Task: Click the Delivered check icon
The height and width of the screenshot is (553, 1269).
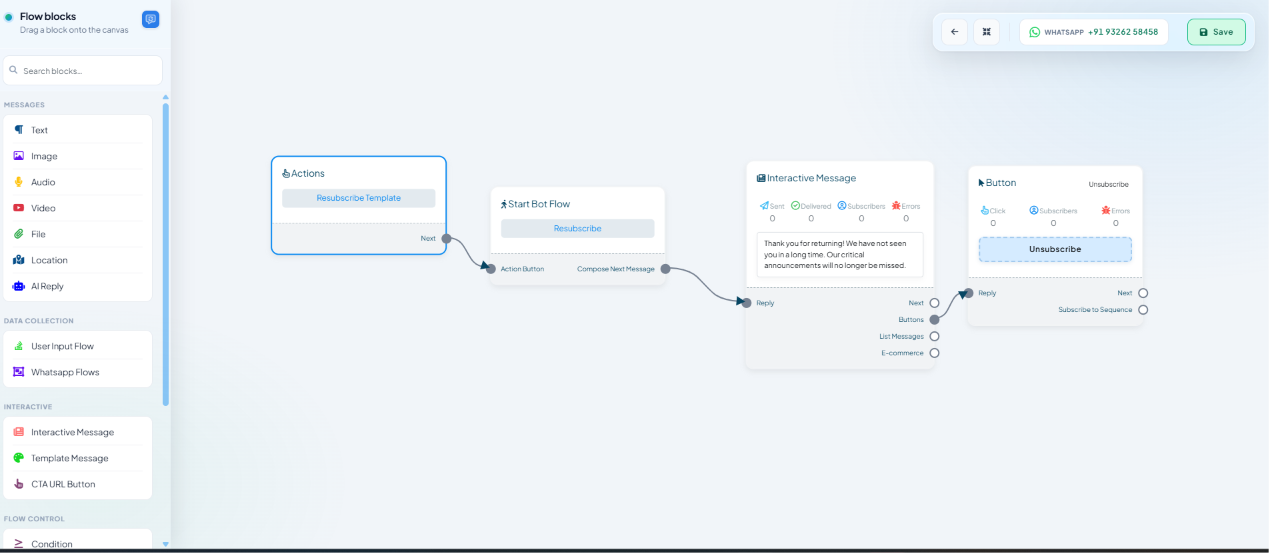Action: coord(795,206)
